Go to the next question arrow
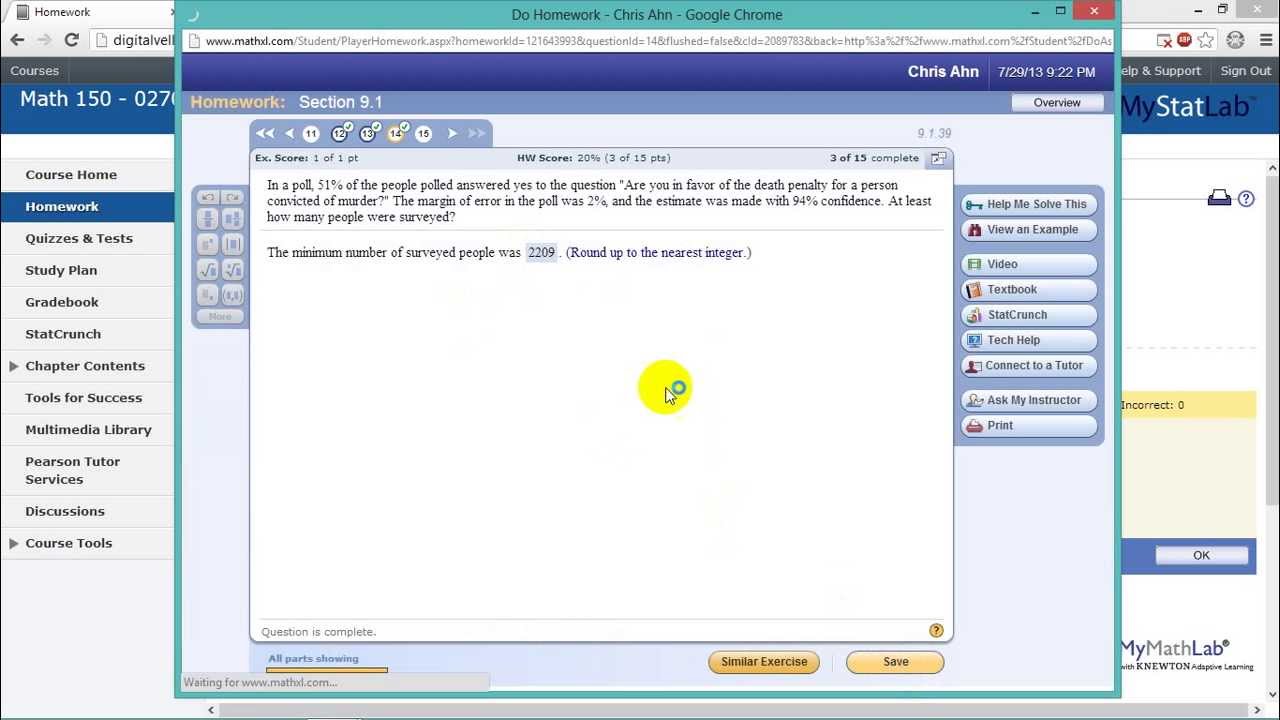This screenshot has height=720, width=1280. [452, 133]
